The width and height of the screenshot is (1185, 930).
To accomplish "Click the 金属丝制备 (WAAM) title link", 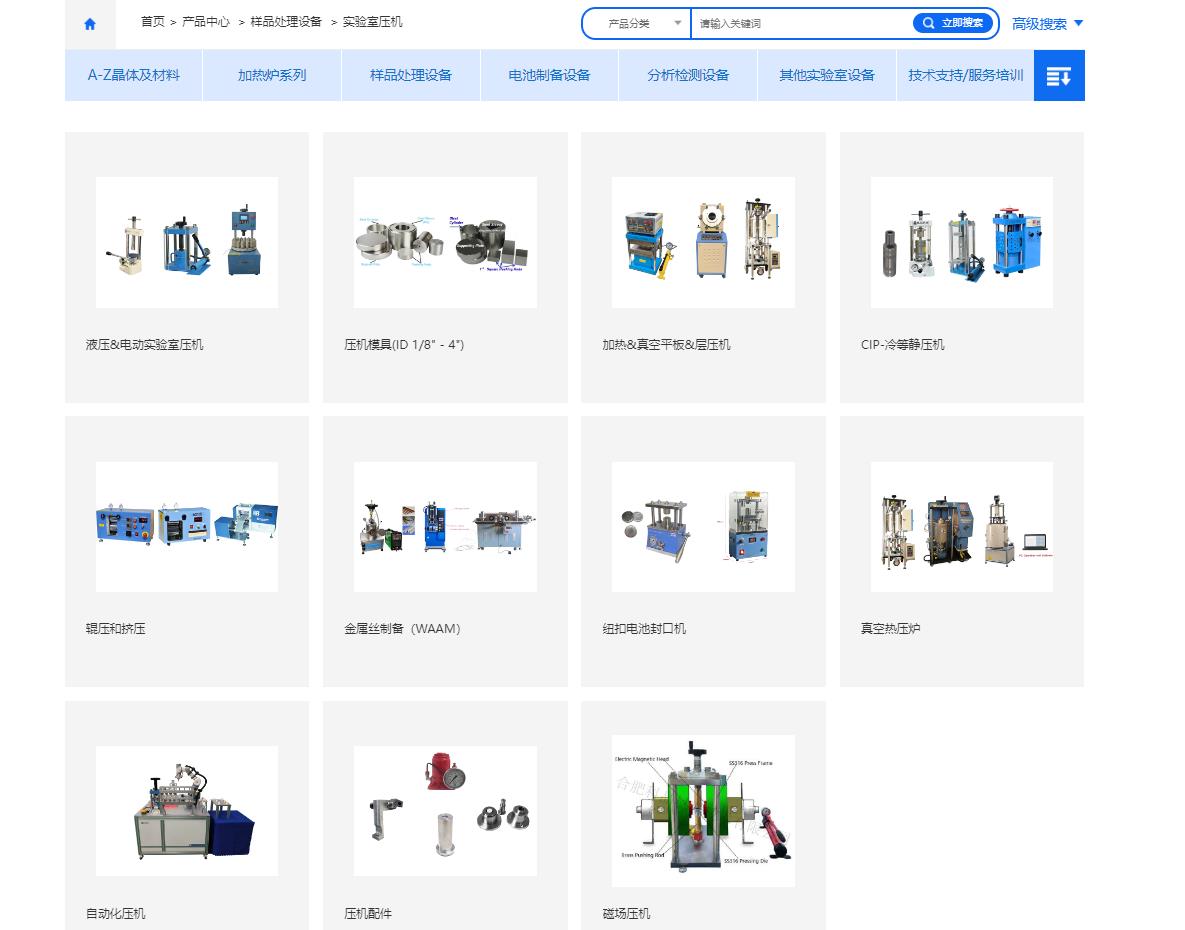I will 402,629.
